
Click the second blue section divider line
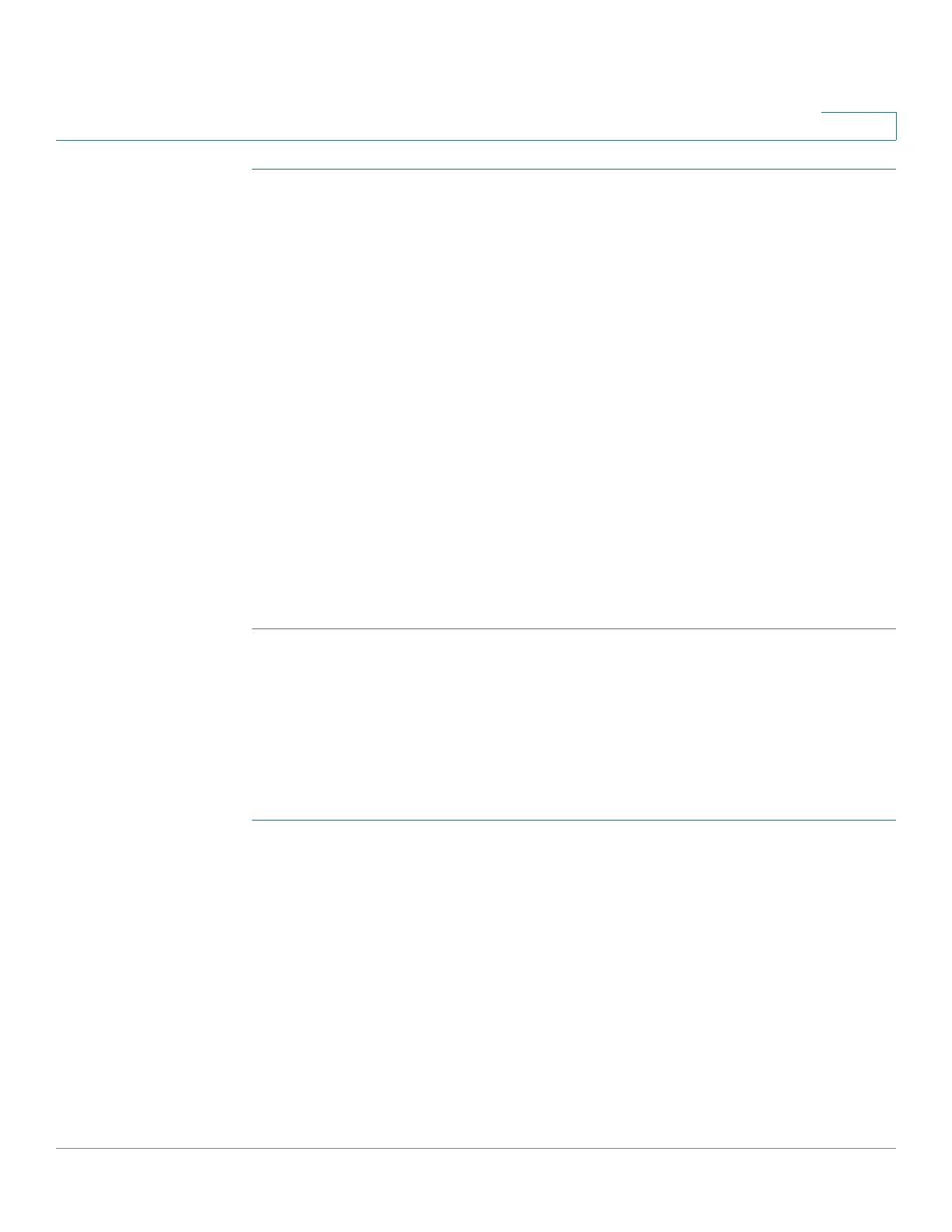(574, 628)
